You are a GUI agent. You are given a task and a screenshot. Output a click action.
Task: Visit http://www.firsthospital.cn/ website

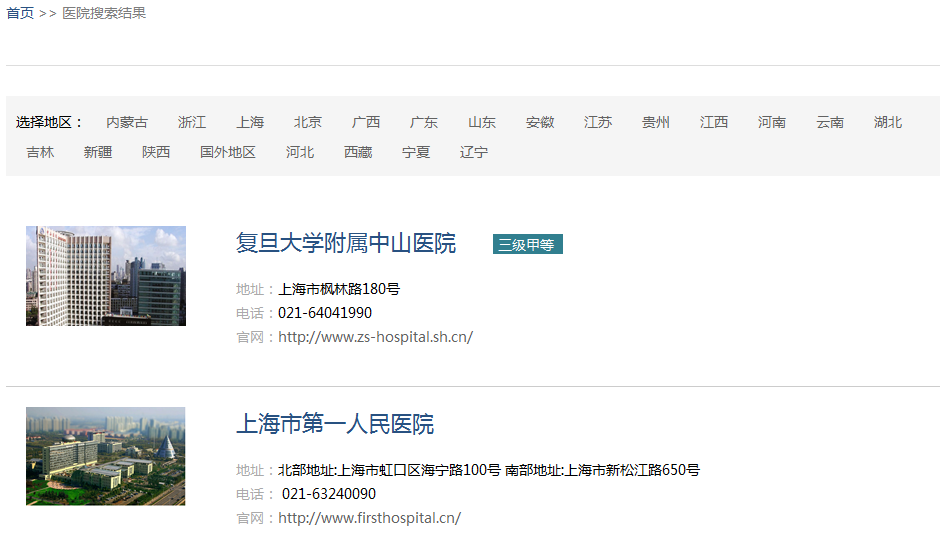[x=369, y=518]
